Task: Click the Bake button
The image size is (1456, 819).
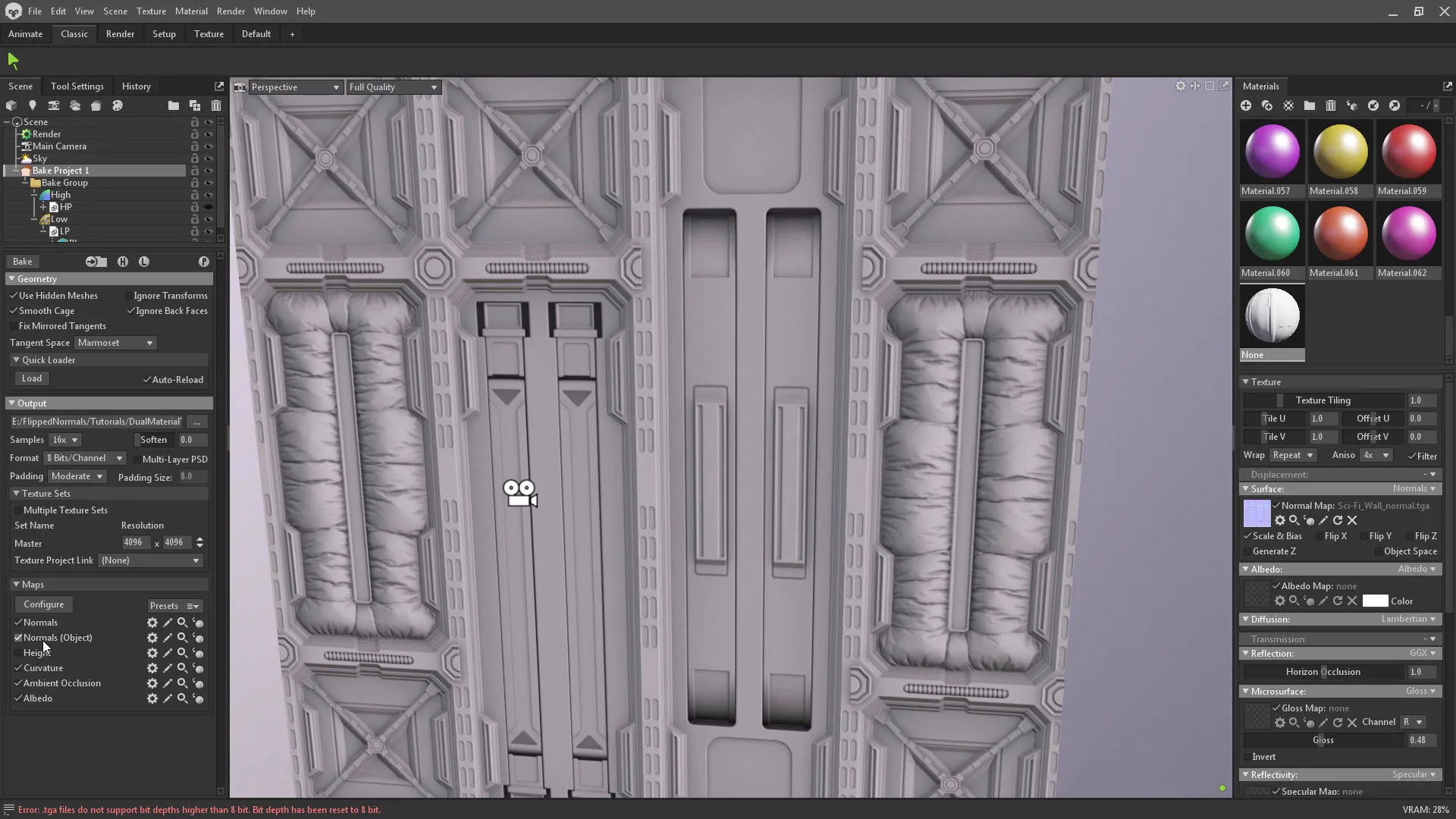Action: (23, 262)
